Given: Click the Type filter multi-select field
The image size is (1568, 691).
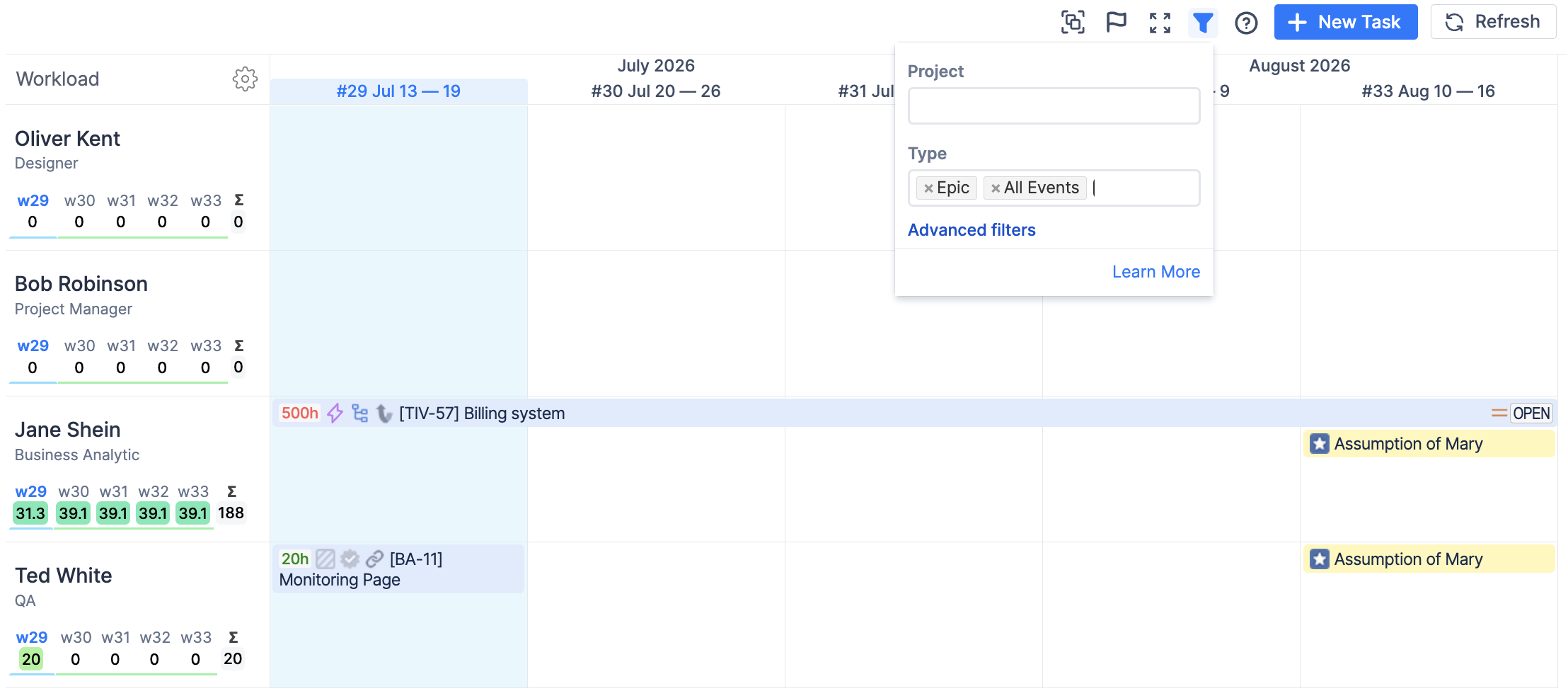Looking at the screenshot, I should [x=1054, y=188].
